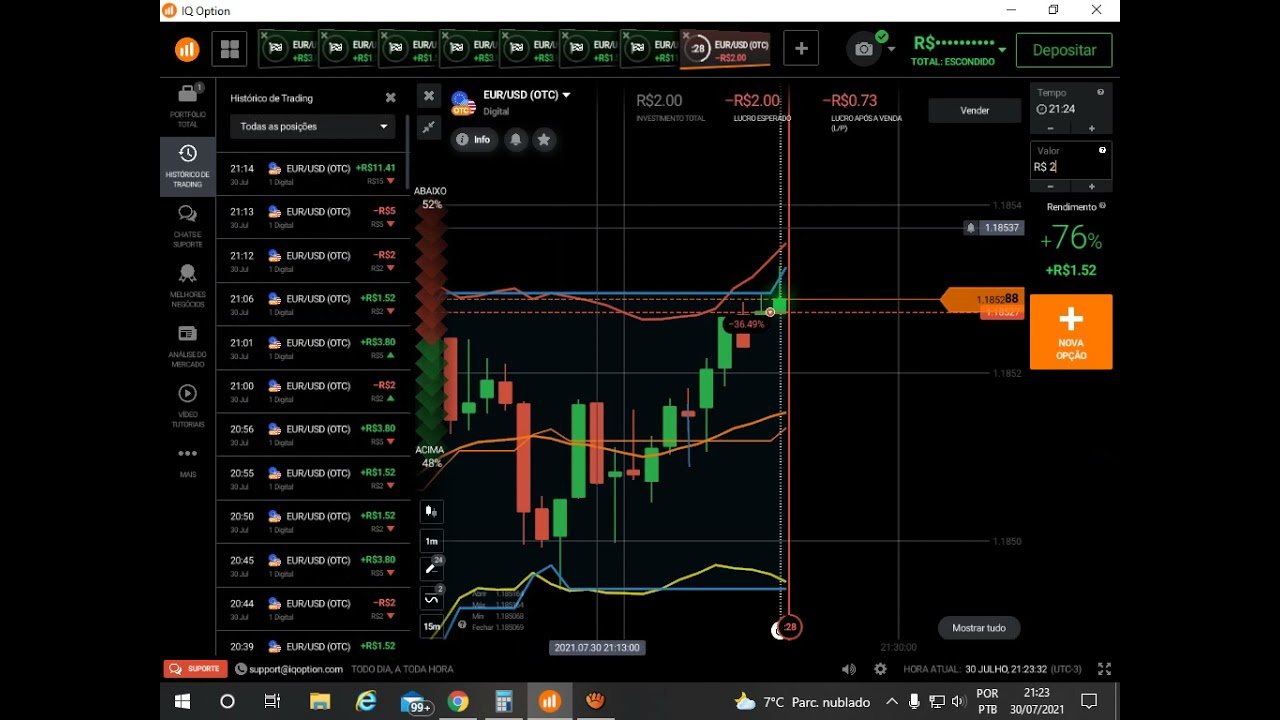
Task: Click the help icon near OHLC values
Action: click(x=462, y=623)
